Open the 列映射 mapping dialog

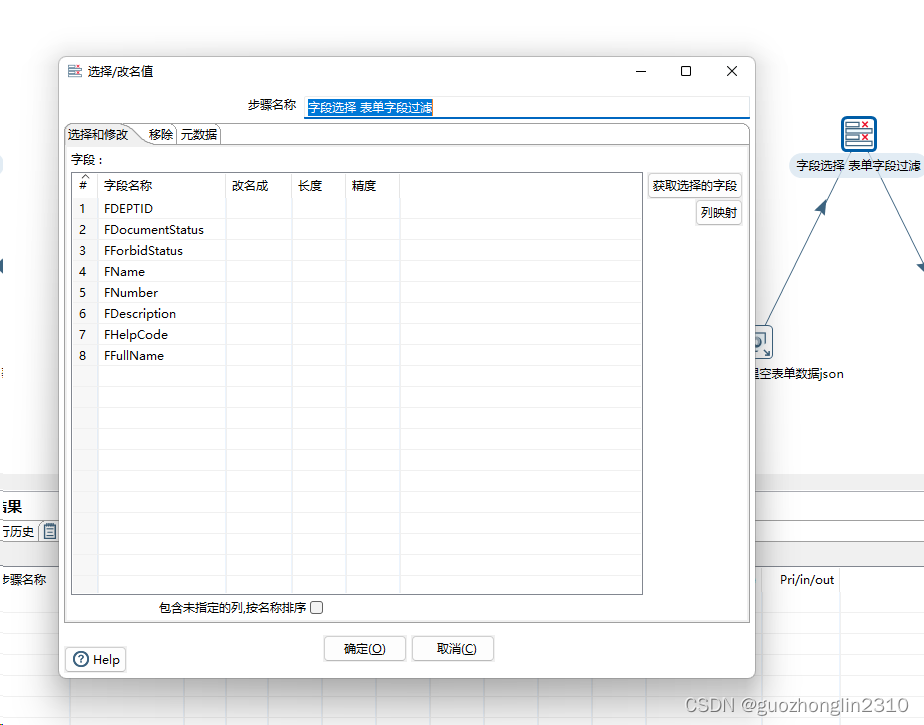(x=718, y=212)
